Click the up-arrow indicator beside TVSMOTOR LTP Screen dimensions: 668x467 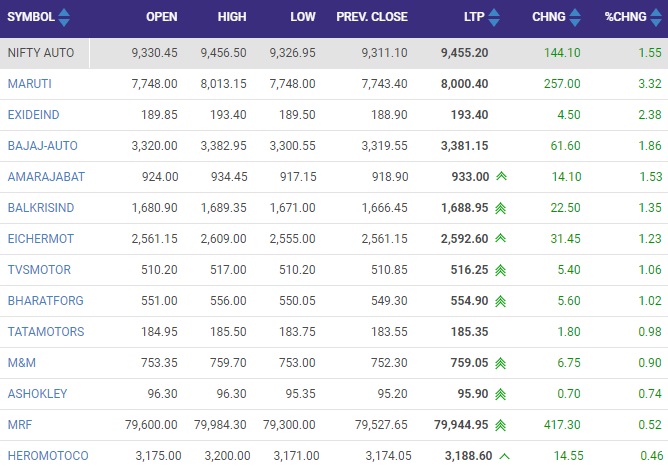pyautogui.click(x=501, y=270)
